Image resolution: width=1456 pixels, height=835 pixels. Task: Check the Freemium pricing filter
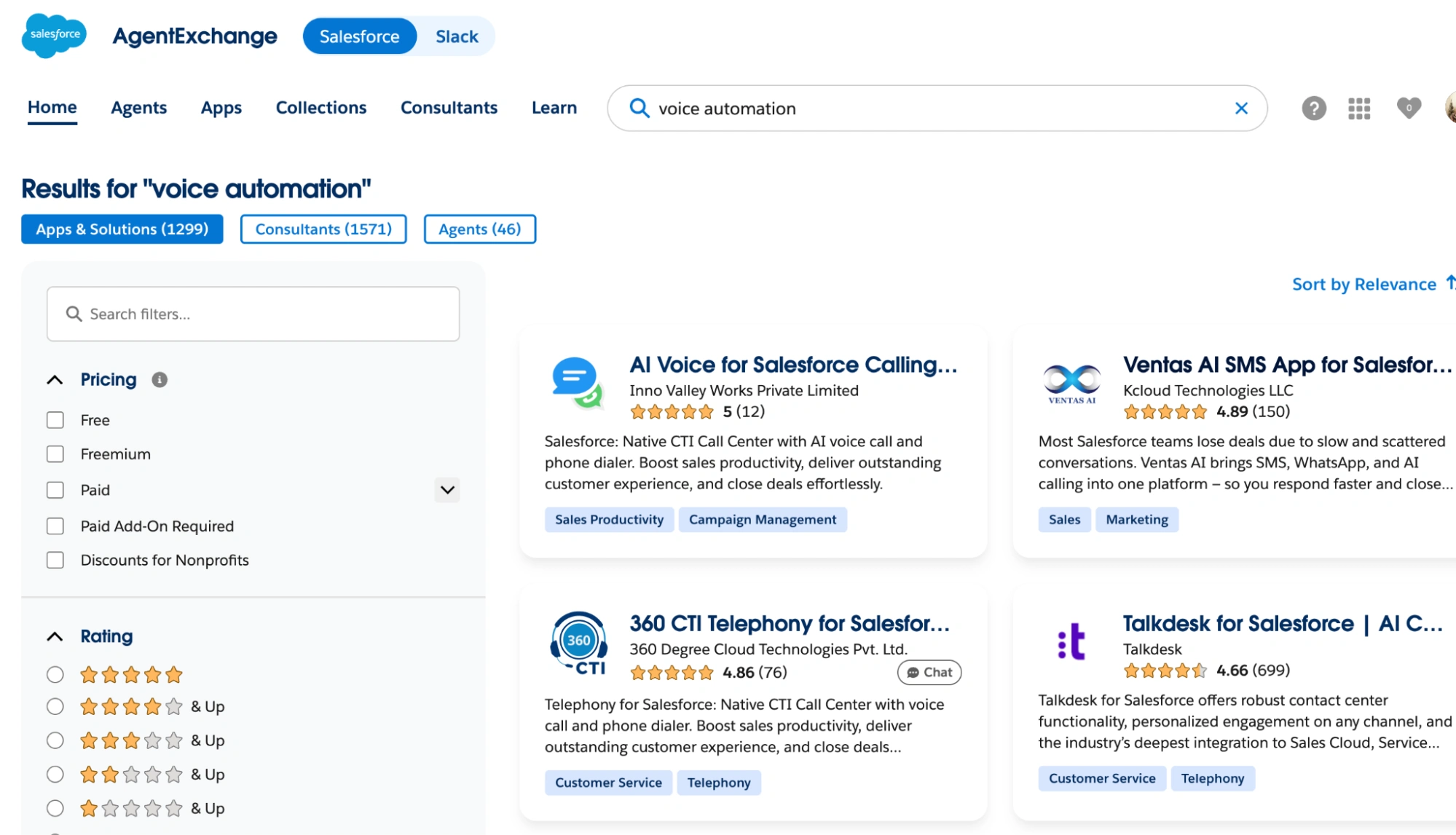pos(55,454)
